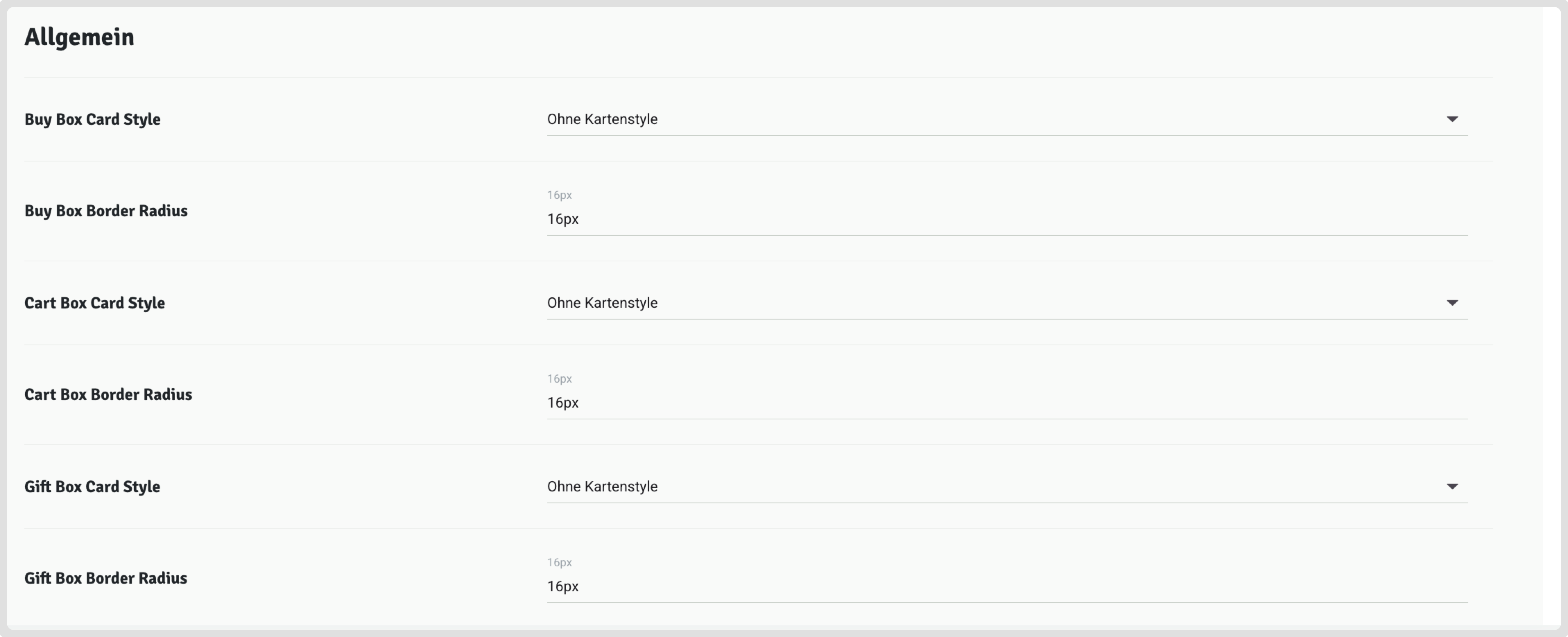The height and width of the screenshot is (637, 1568).
Task: Click the divider line below the Allgemein heading
Action: point(758,77)
